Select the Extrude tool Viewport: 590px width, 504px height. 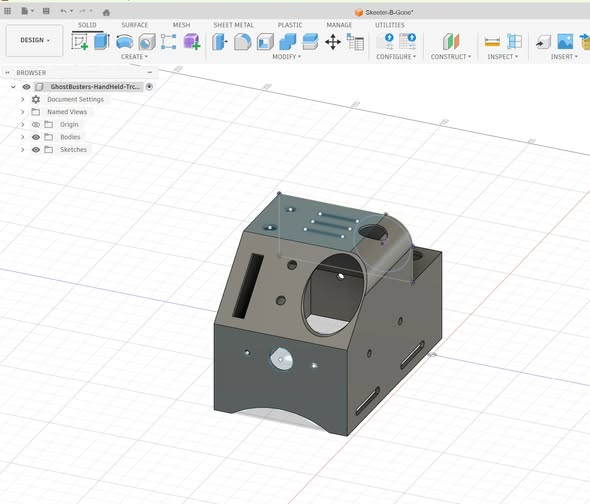click(x=102, y=41)
